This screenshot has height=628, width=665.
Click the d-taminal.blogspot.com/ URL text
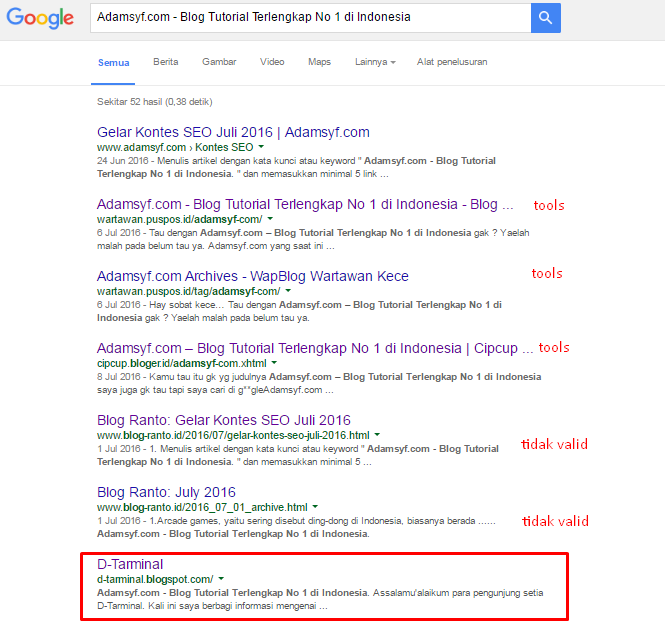[155, 580]
